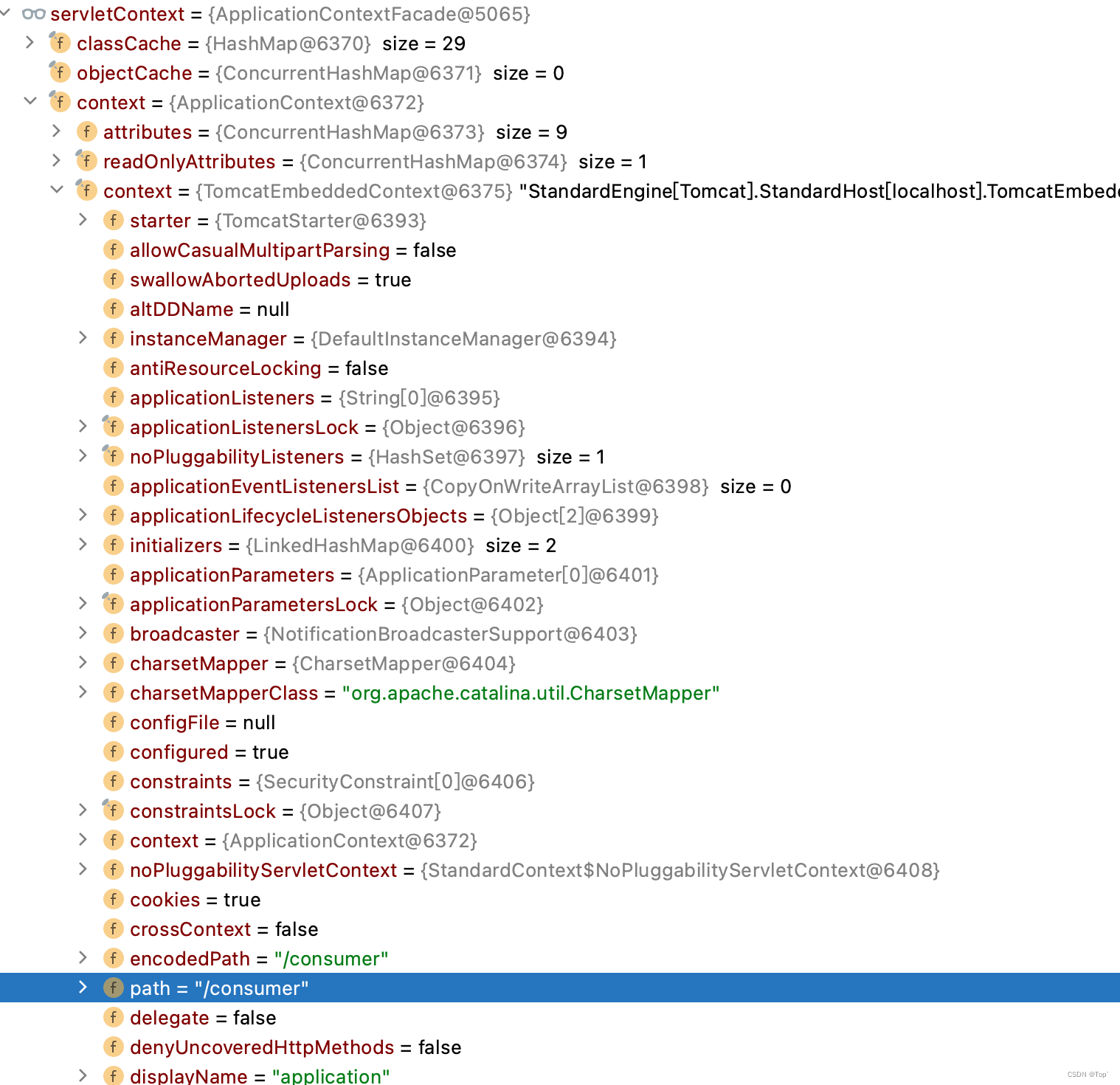Select the delegate = false row
The width and height of the screenshot is (1120, 1085).
(x=560, y=1017)
